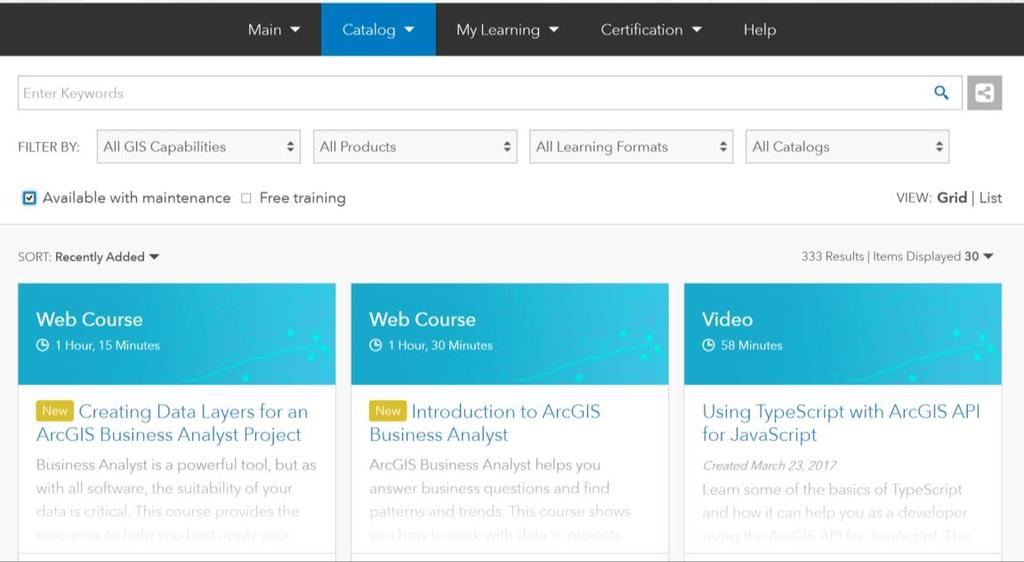Click the share icon button

984,93
